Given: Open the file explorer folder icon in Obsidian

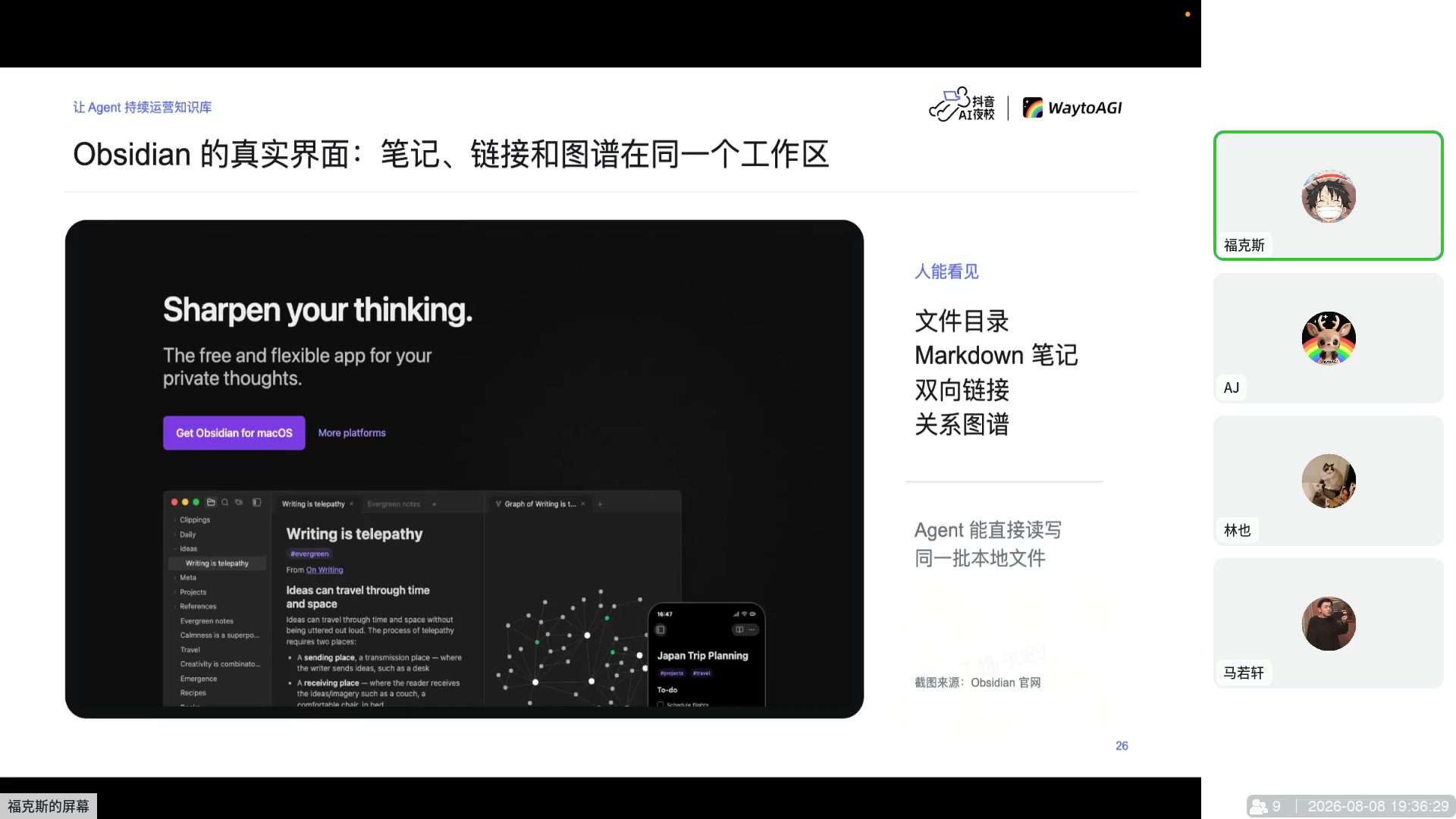Looking at the screenshot, I should pyautogui.click(x=211, y=503).
